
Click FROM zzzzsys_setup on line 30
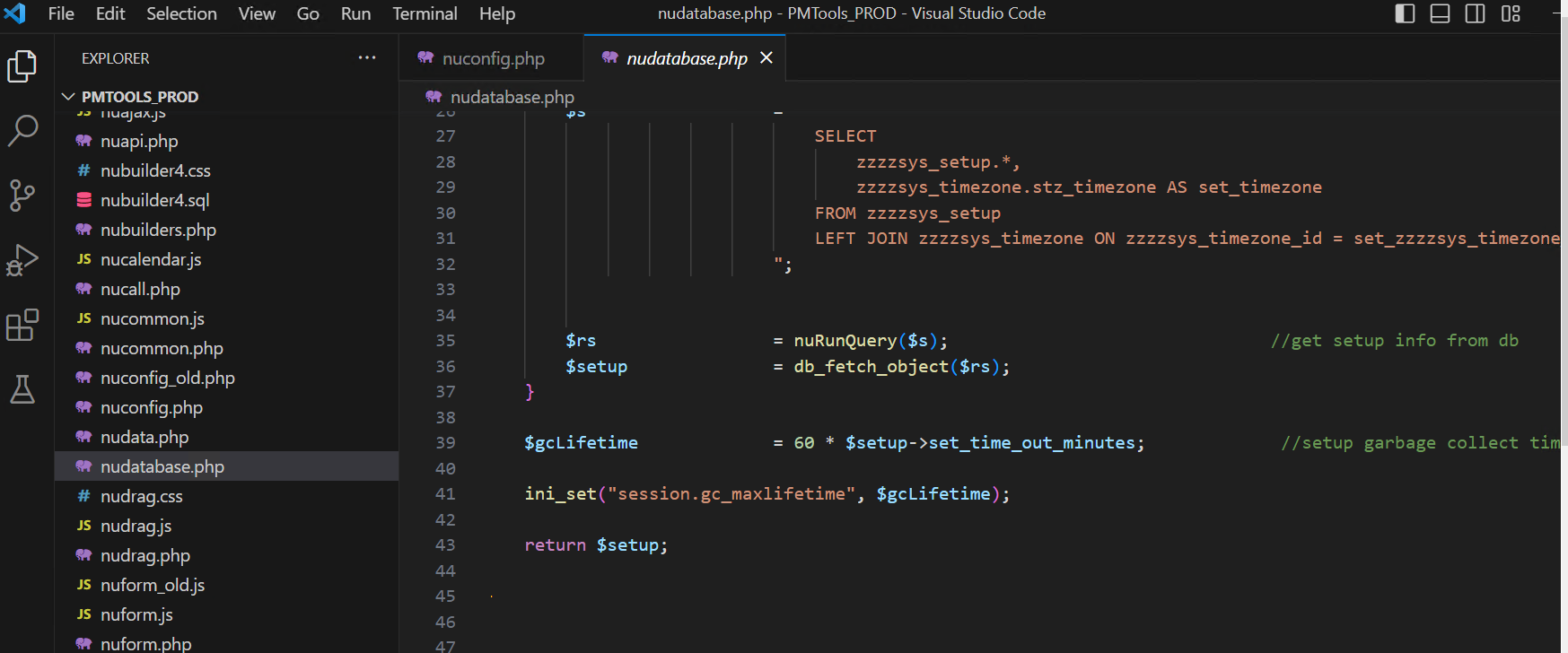coord(907,213)
